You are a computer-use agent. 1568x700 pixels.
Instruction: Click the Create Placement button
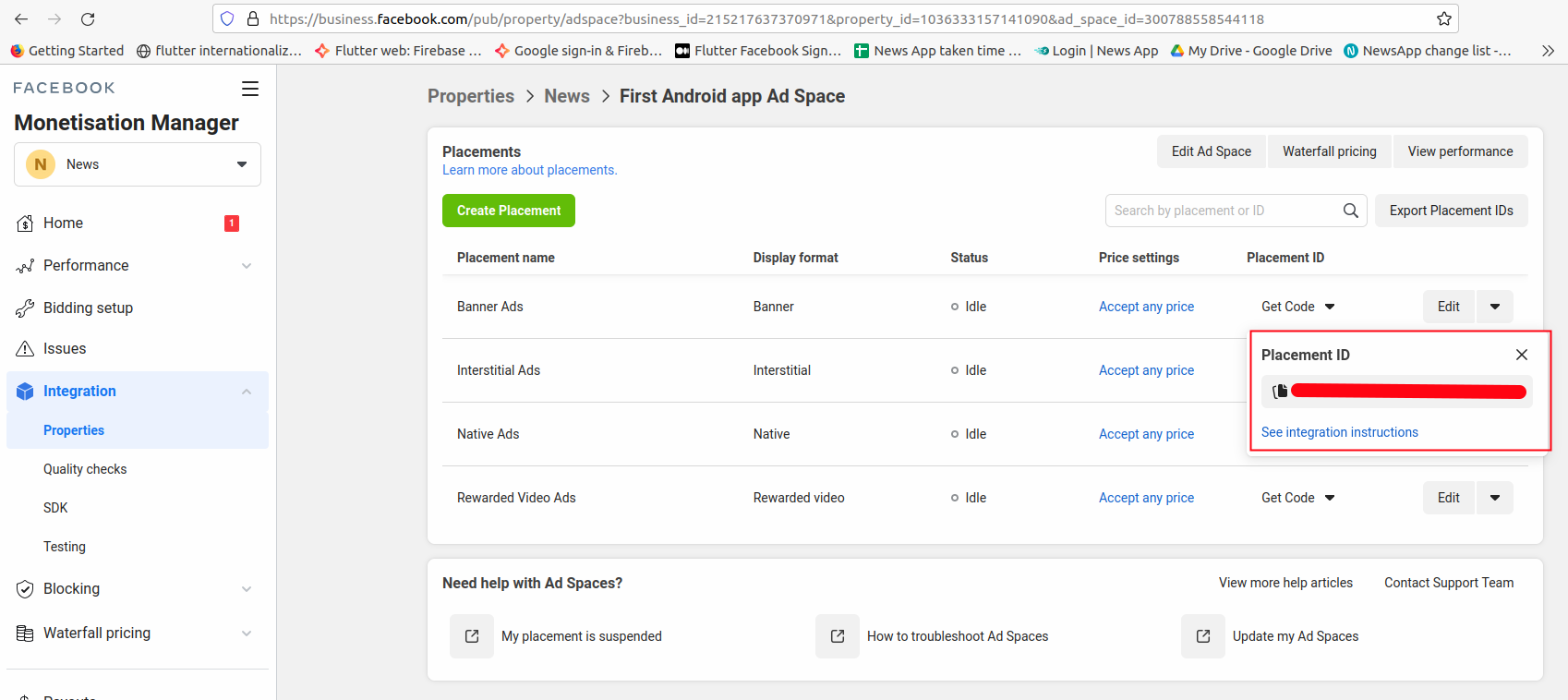[508, 211]
